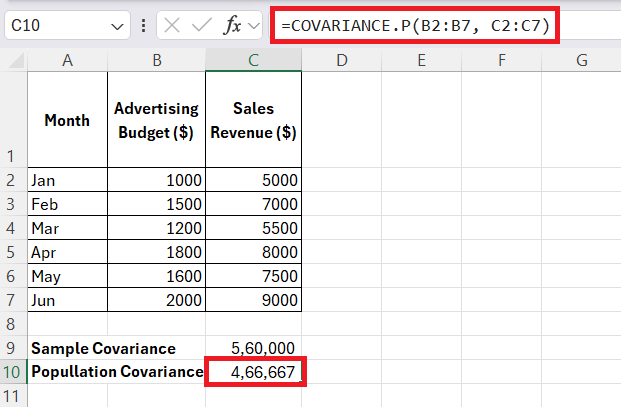Select row 11 header

(x=13, y=396)
